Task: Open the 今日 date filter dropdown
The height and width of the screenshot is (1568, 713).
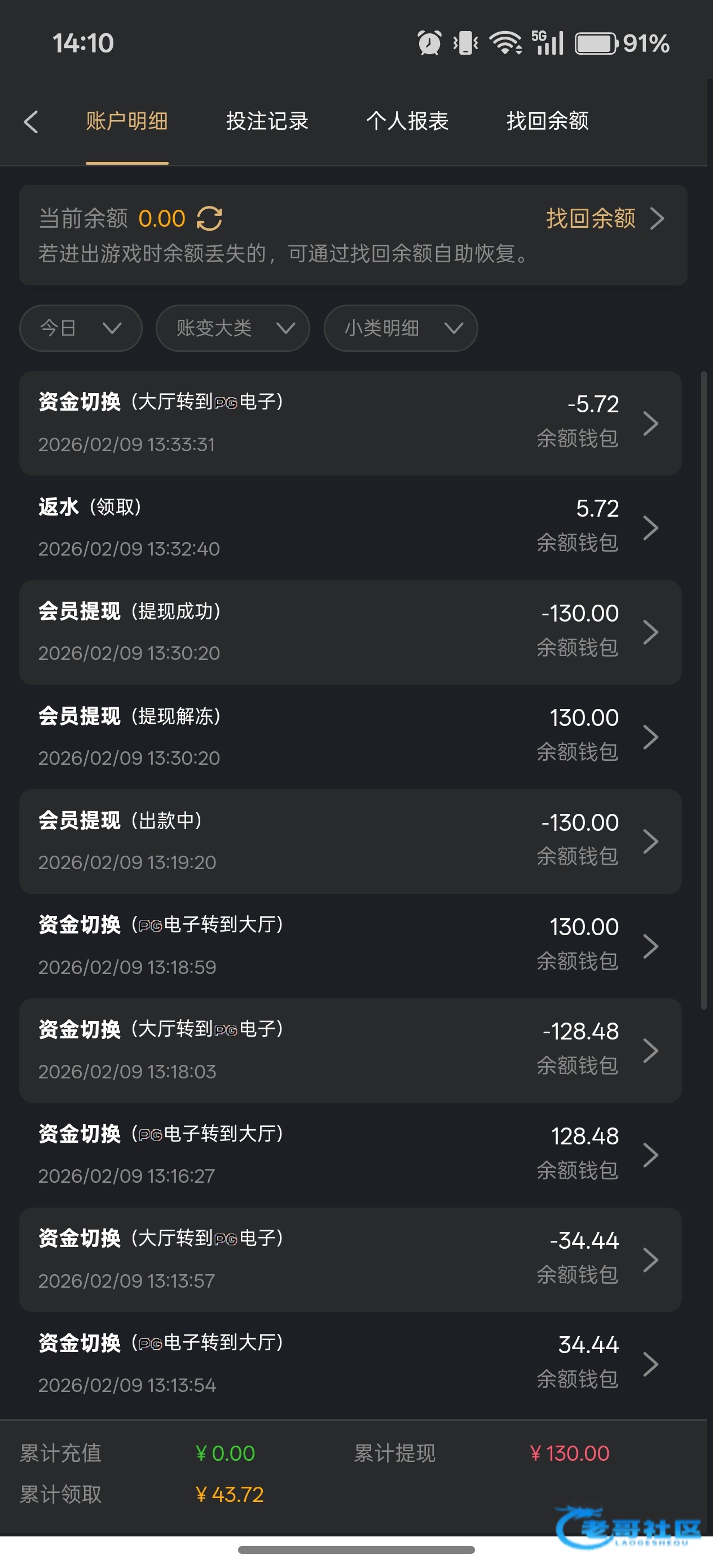Action: coord(81,328)
